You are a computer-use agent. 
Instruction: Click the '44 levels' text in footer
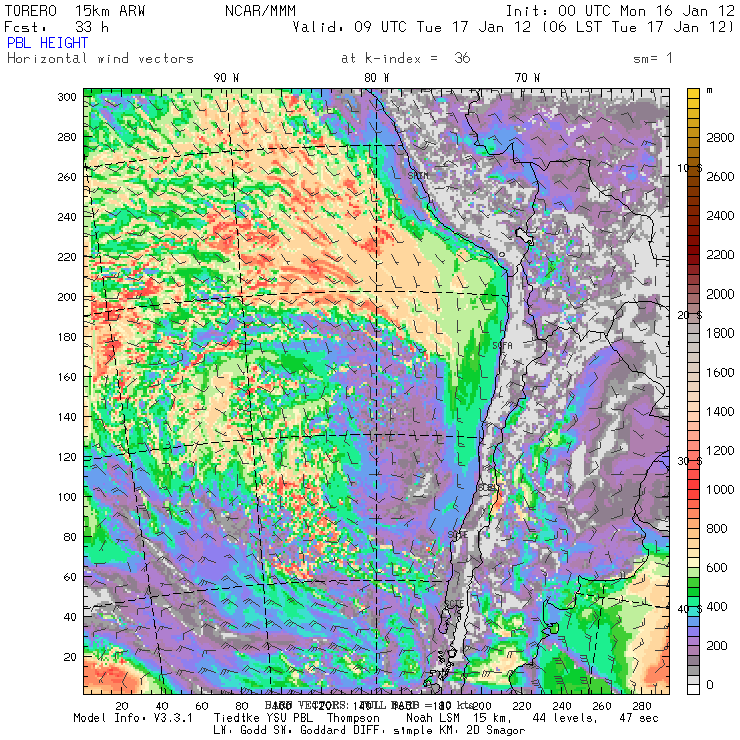tap(565, 718)
